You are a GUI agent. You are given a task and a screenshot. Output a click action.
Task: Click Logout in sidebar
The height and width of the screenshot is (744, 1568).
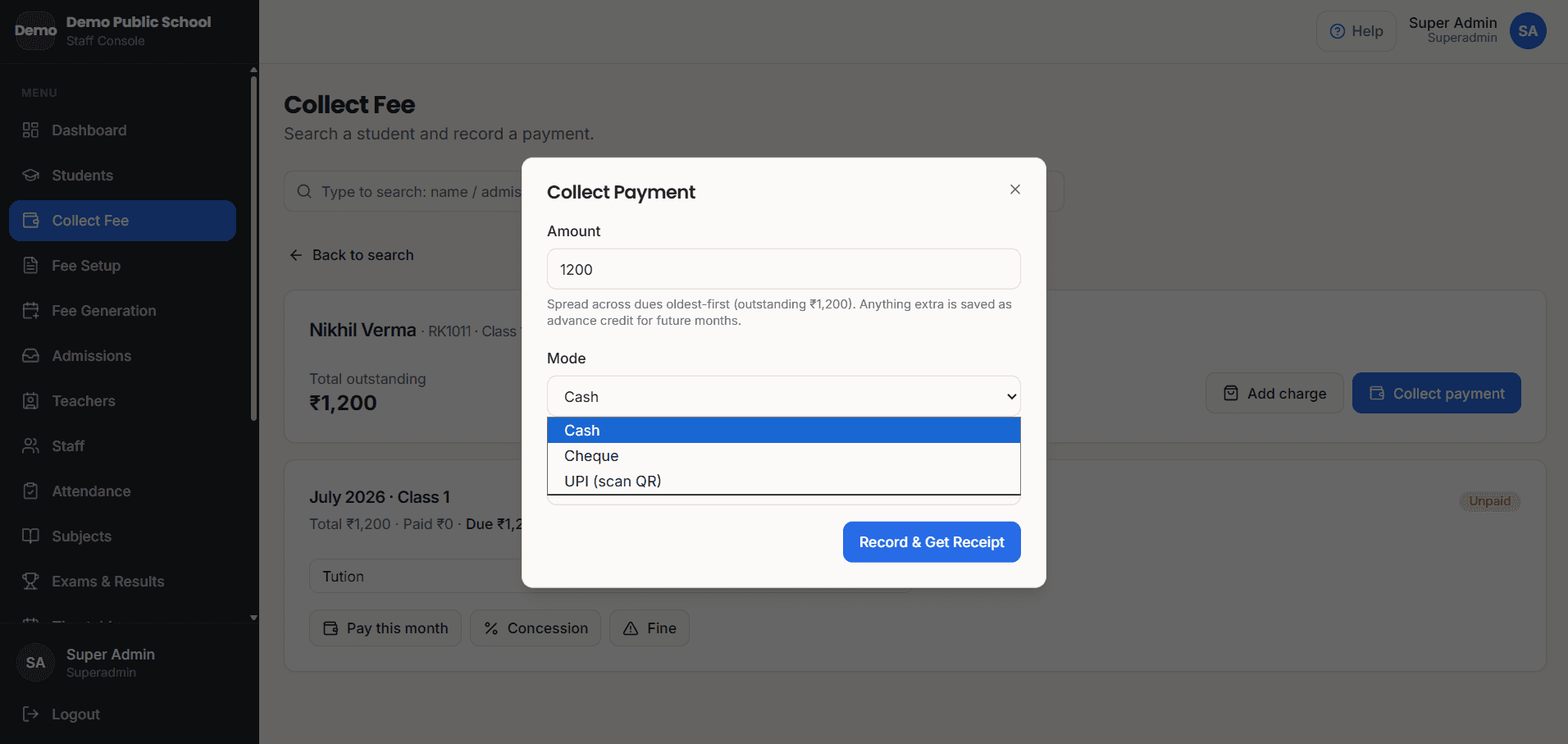click(122, 714)
